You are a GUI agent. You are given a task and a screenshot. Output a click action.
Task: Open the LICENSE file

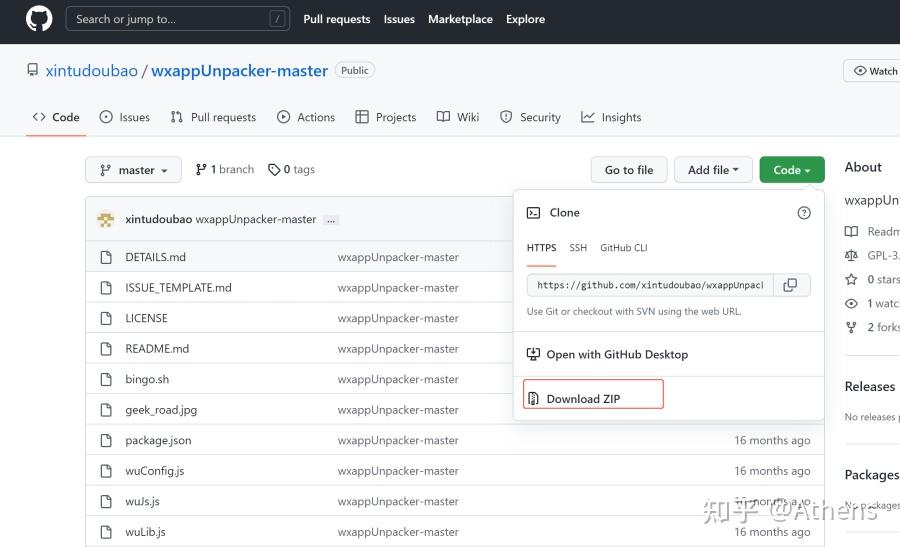coord(146,318)
